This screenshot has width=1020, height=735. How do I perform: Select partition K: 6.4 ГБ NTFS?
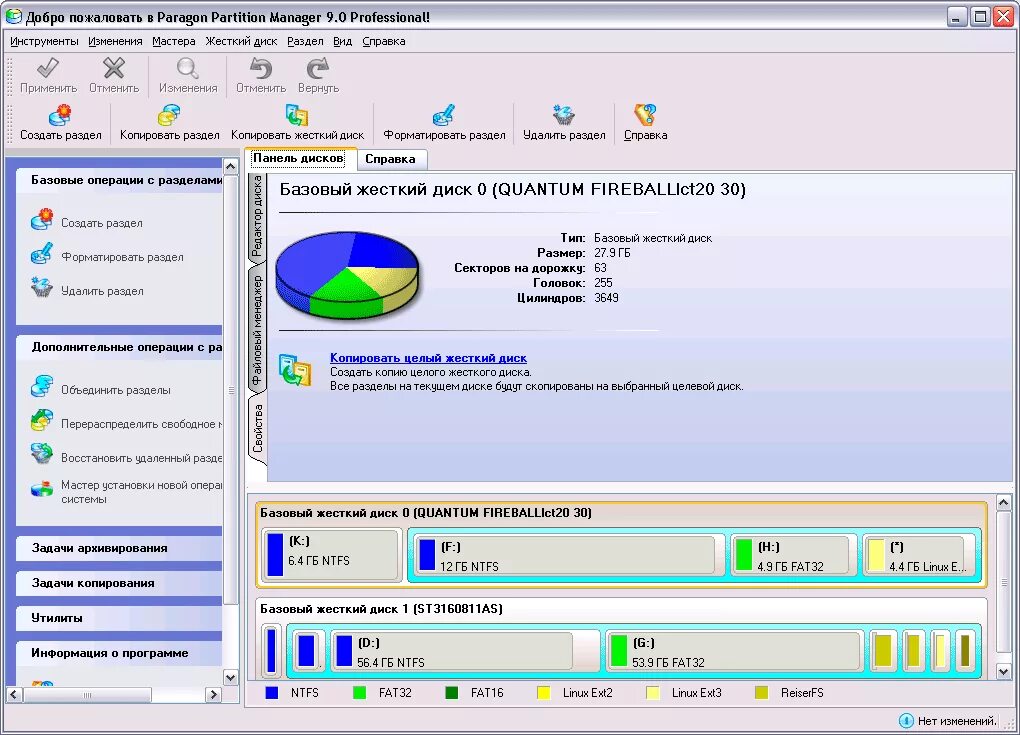(x=332, y=555)
